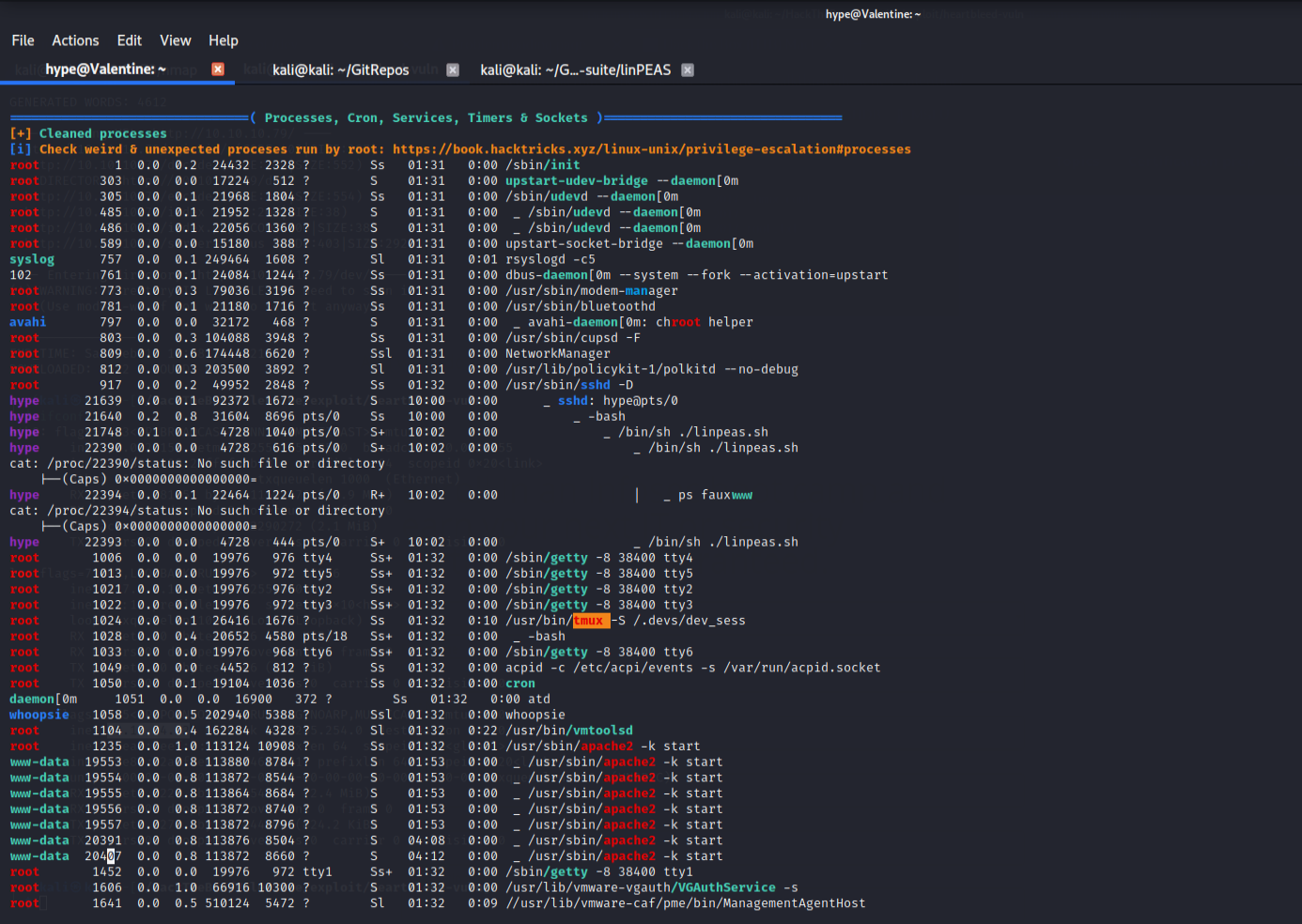The image size is (1302, 924).
Task: Open the Help menu
Action: (x=223, y=40)
